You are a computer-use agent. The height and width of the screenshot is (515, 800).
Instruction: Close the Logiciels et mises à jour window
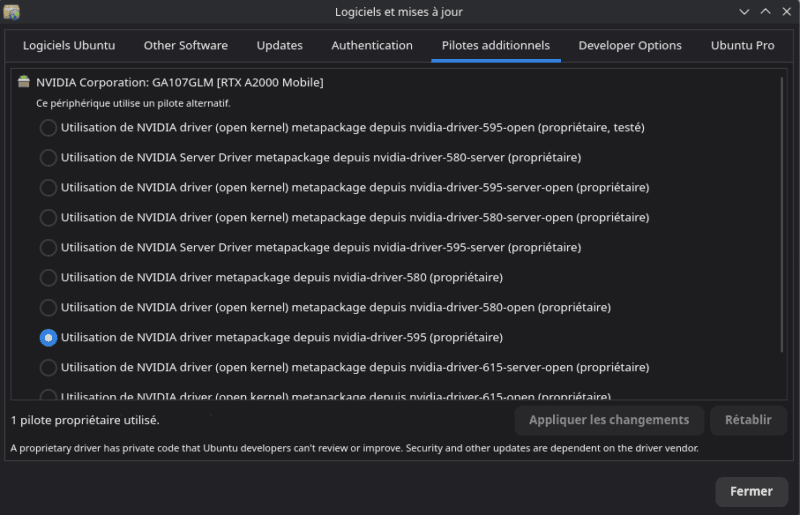pos(787,12)
